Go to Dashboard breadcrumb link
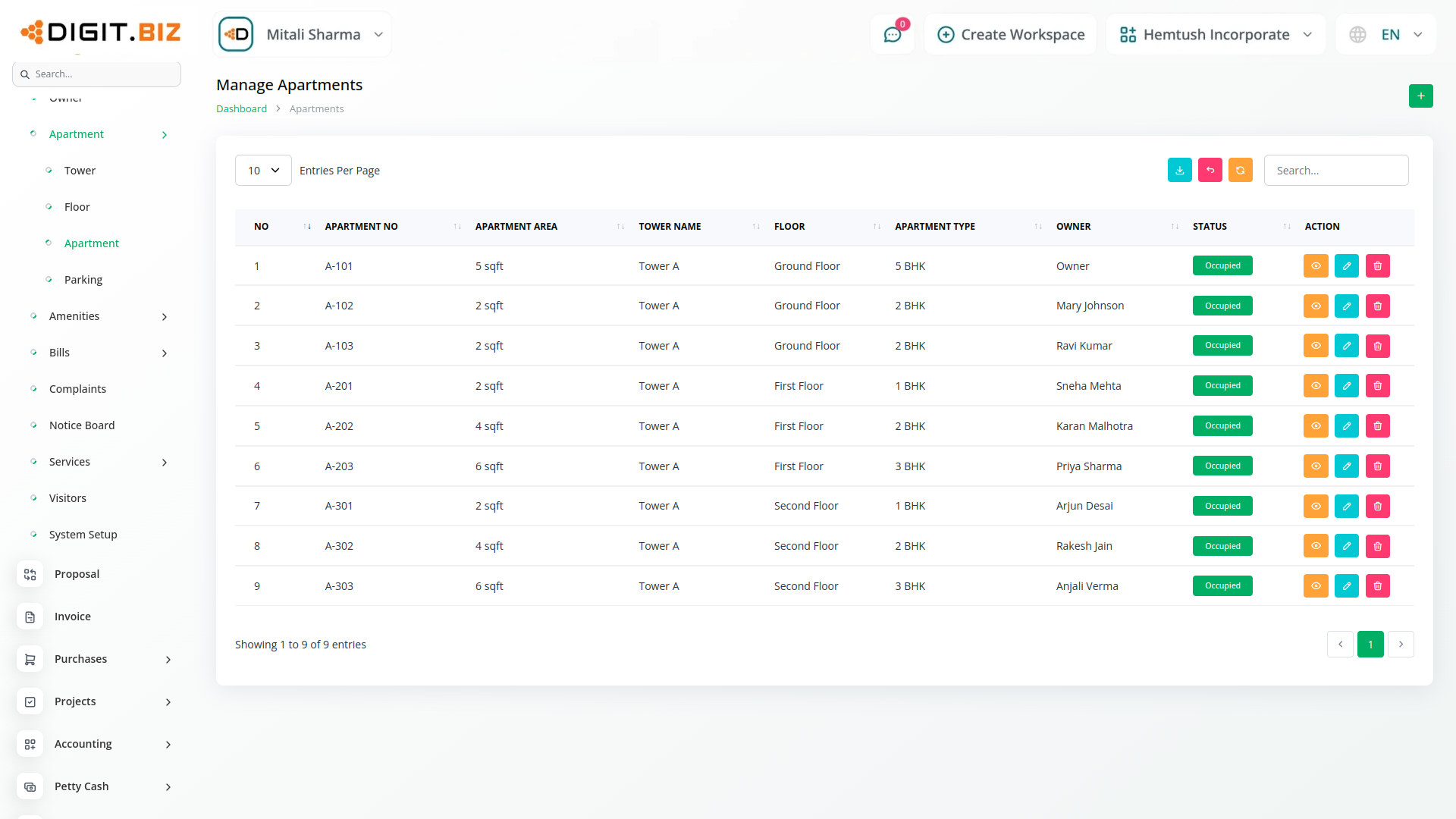 pyautogui.click(x=241, y=109)
